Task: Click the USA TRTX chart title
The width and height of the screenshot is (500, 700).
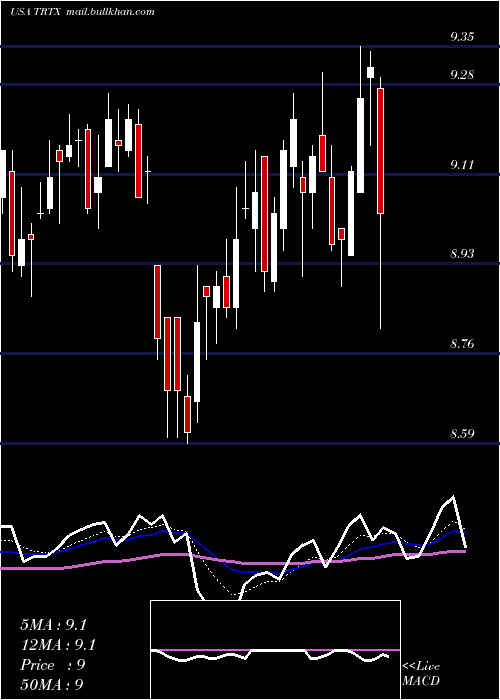Action: (82, 12)
